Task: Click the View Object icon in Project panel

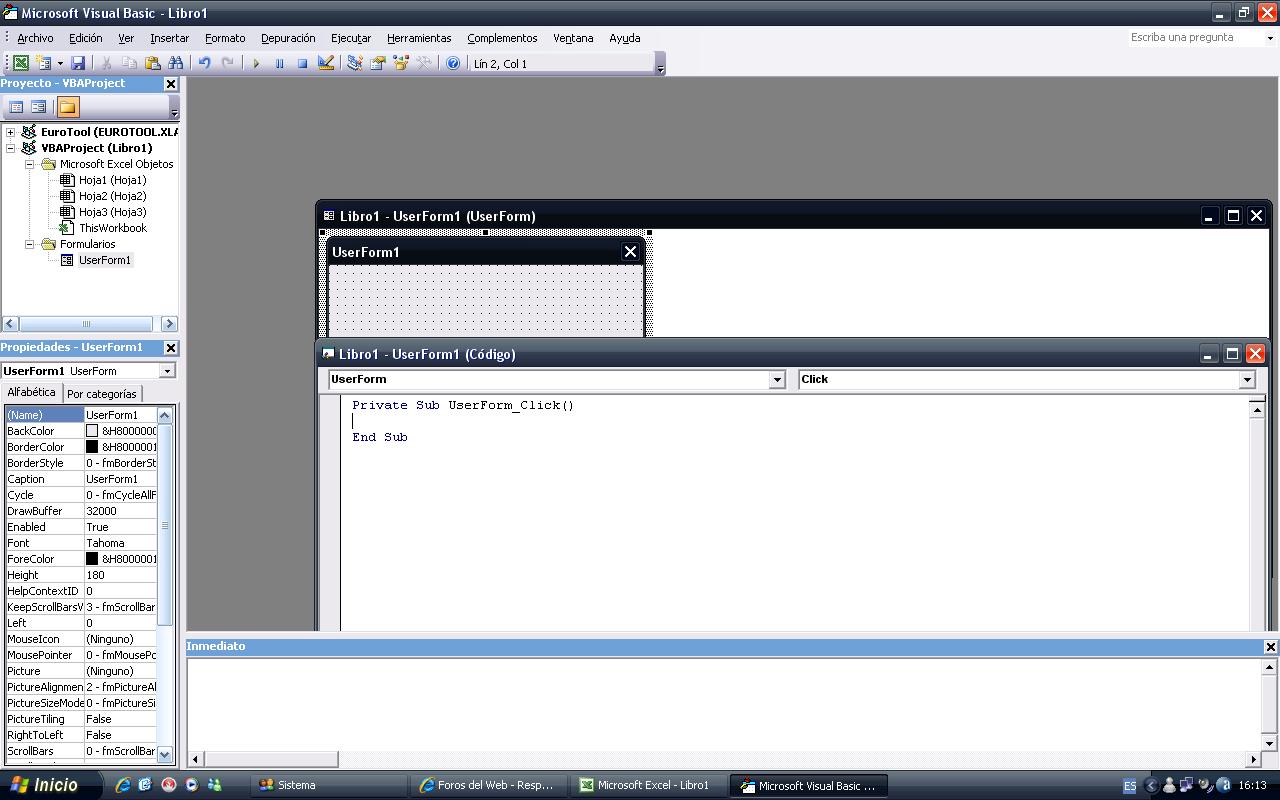Action: click(39, 107)
